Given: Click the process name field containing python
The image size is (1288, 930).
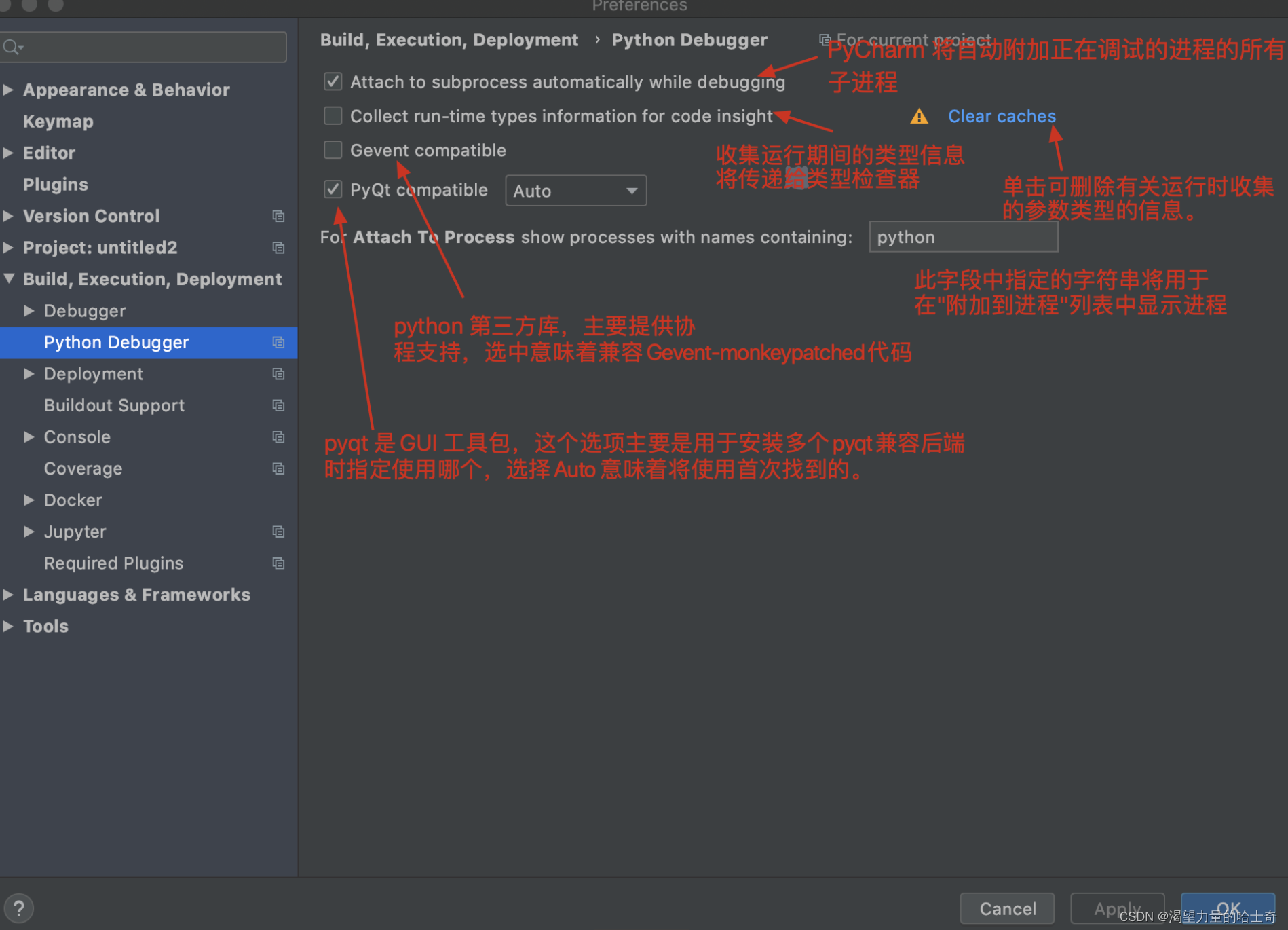Looking at the screenshot, I should 963,237.
